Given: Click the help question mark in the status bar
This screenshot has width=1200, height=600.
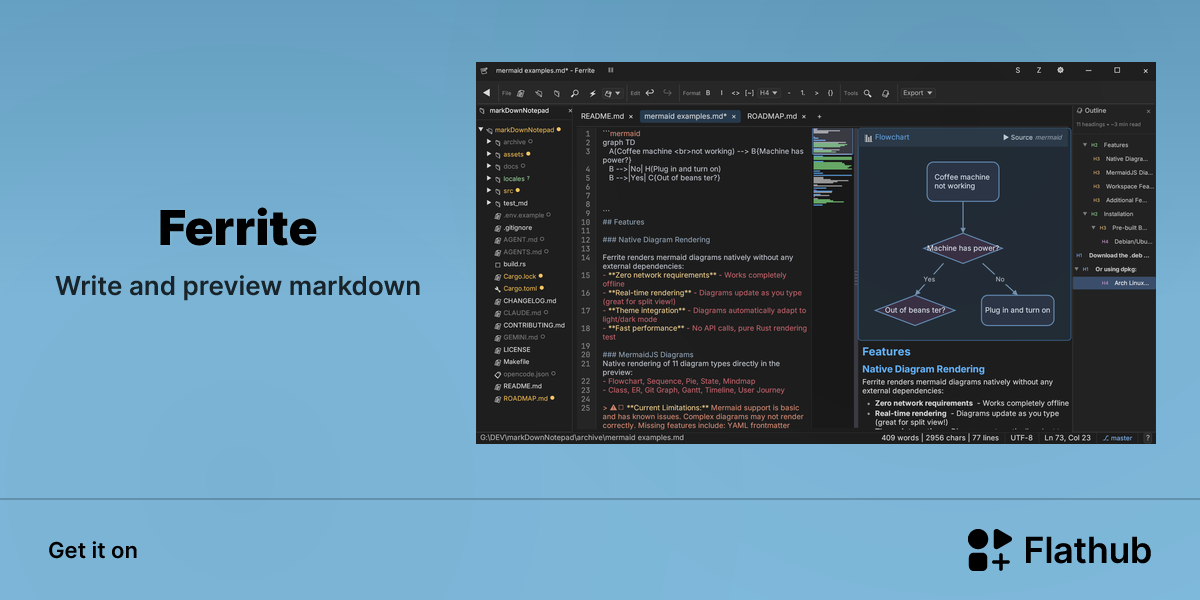Looking at the screenshot, I should pos(1148,438).
